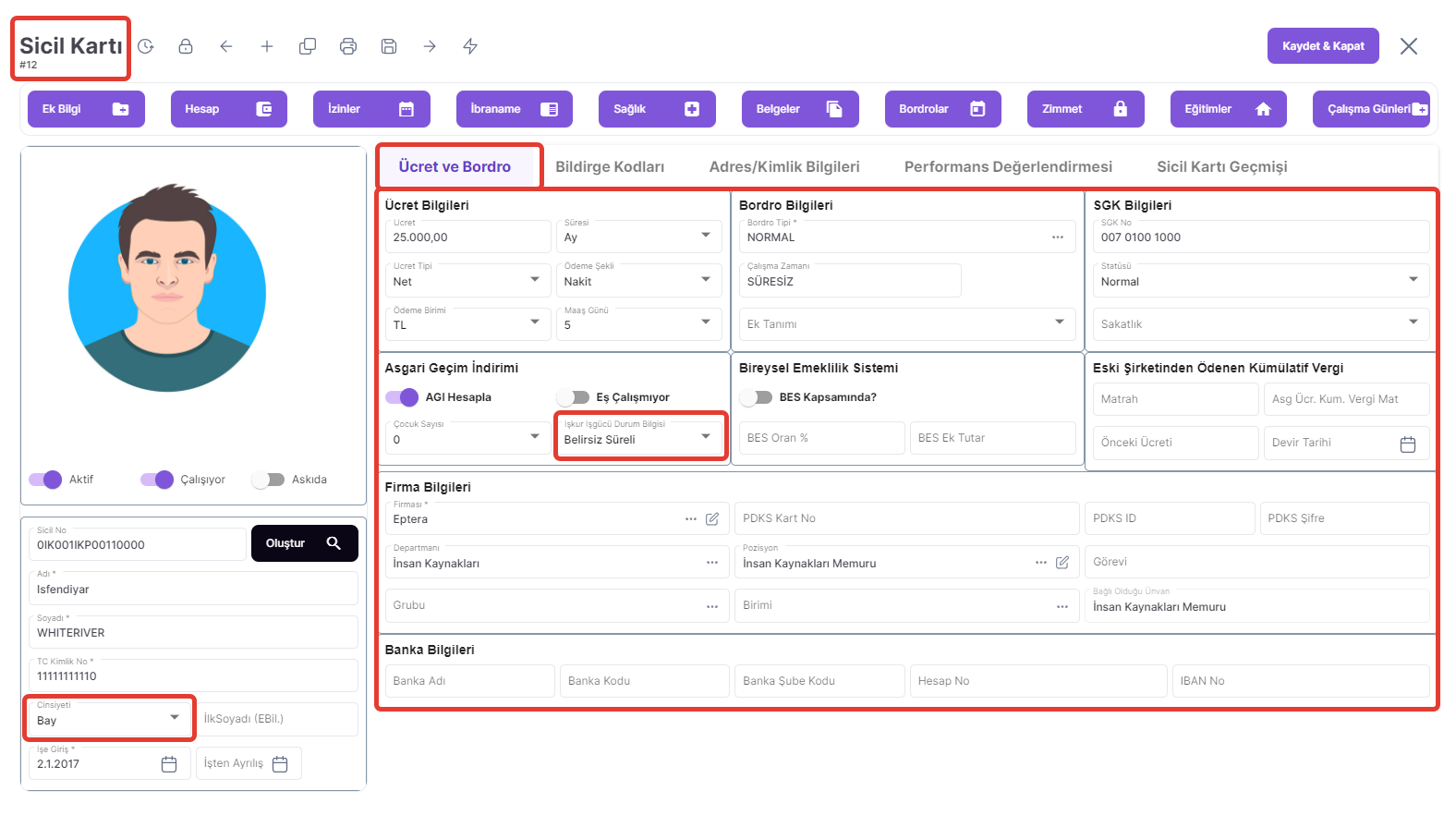The height and width of the screenshot is (815, 1456).
Task: Click the print icon in top toolbar
Action: pyautogui.click(x=348, y=46)
